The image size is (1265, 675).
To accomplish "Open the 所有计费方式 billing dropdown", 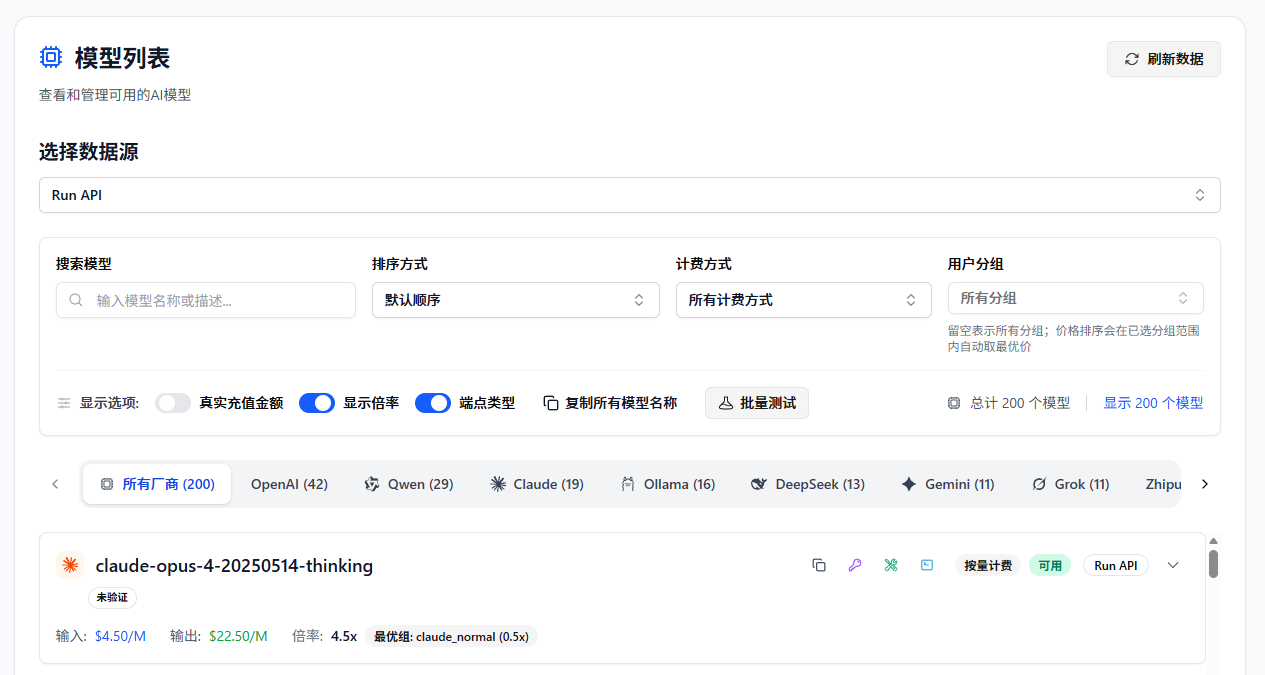I will pos(803,300).
